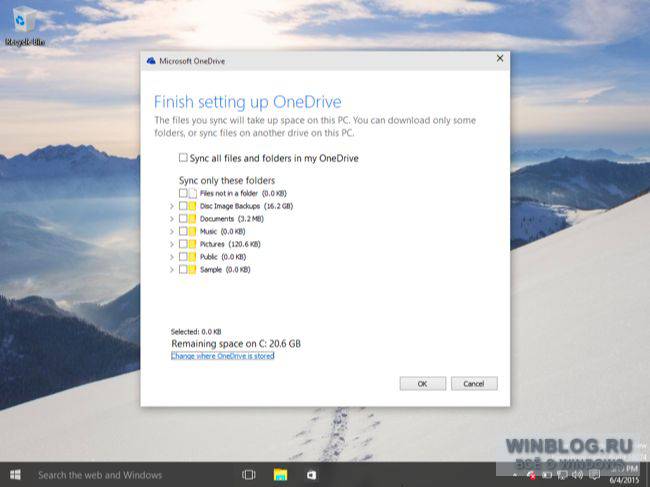Expand the Public folder arrow

(x=172, y=257)
